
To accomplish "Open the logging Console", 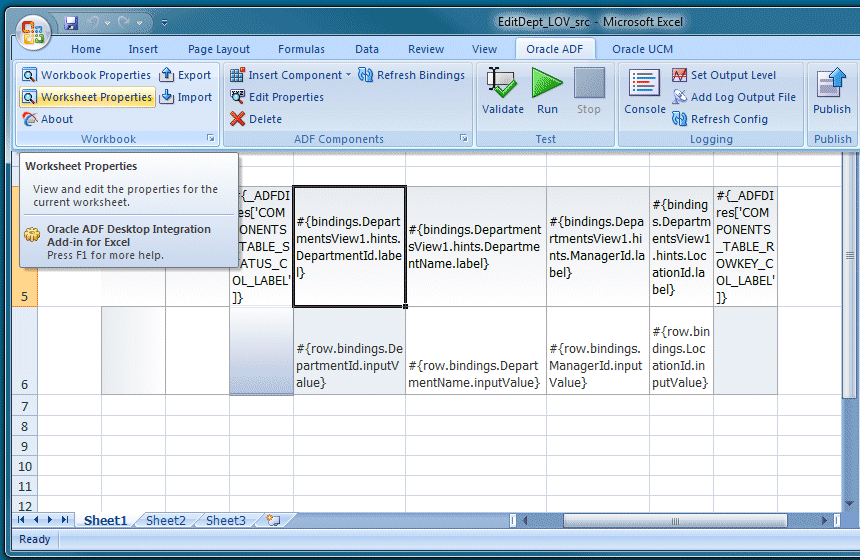I will (x=644, y=91).
